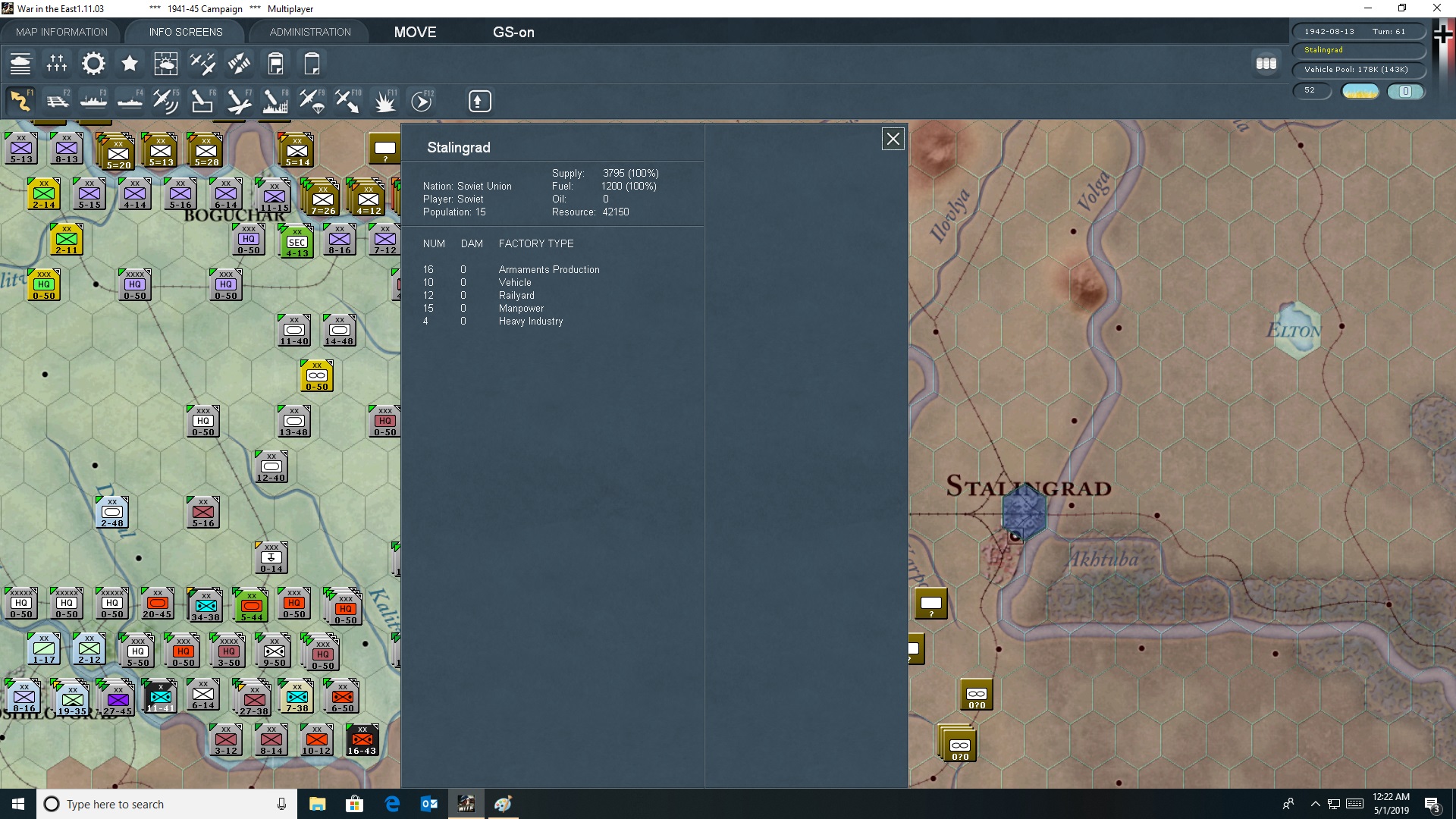Select the black 16-43 unit counter
The width and height of the screenshot is (1456, 819).
362,740
